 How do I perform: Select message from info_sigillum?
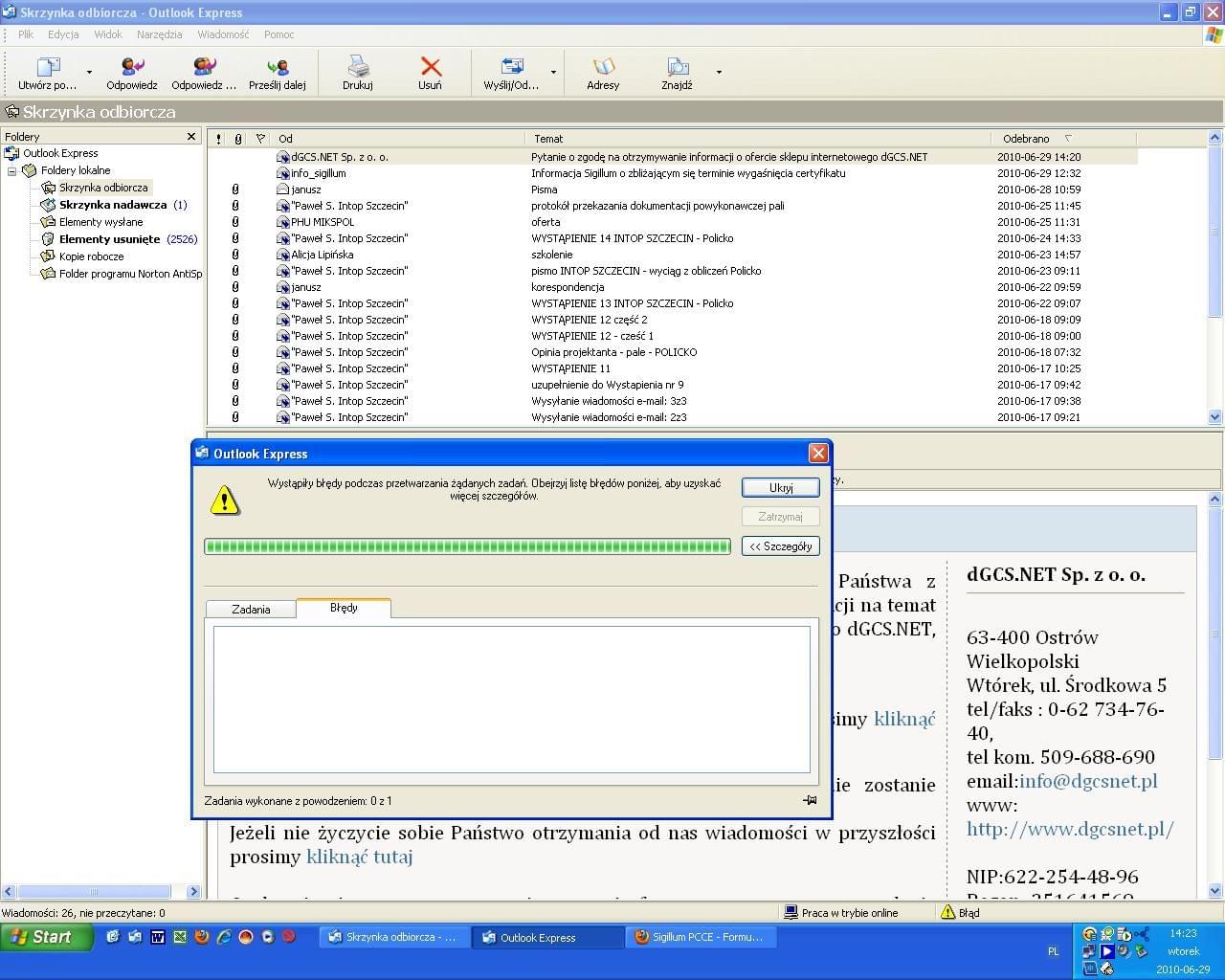(672, 173)
